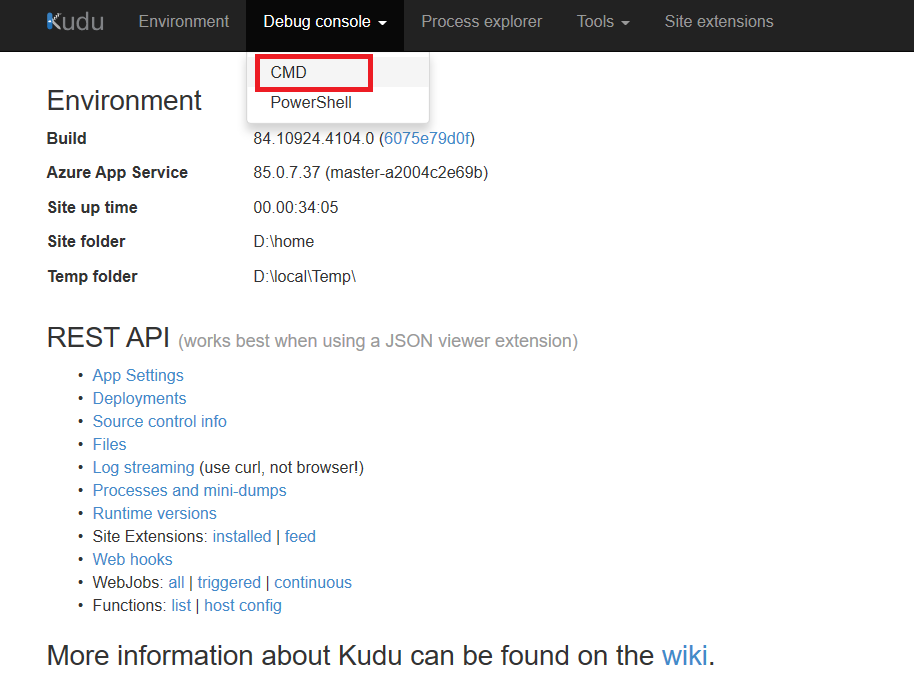Click the Environment page heading
The width and height of the screenshot is (914, 687).
[124, 101]
